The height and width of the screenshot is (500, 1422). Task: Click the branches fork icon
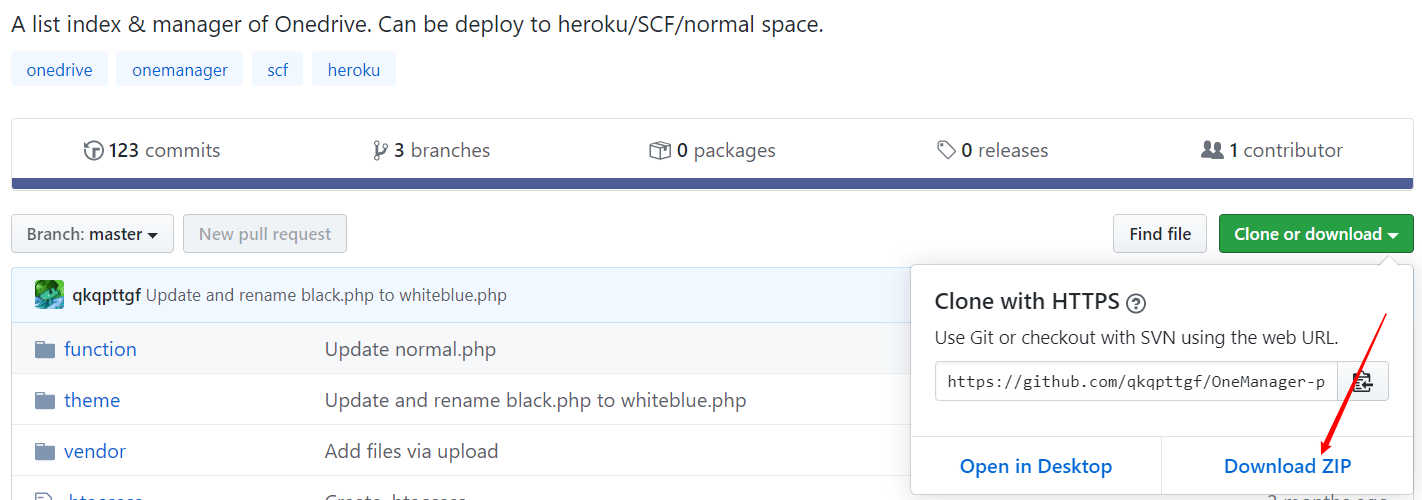coord(380,151)
